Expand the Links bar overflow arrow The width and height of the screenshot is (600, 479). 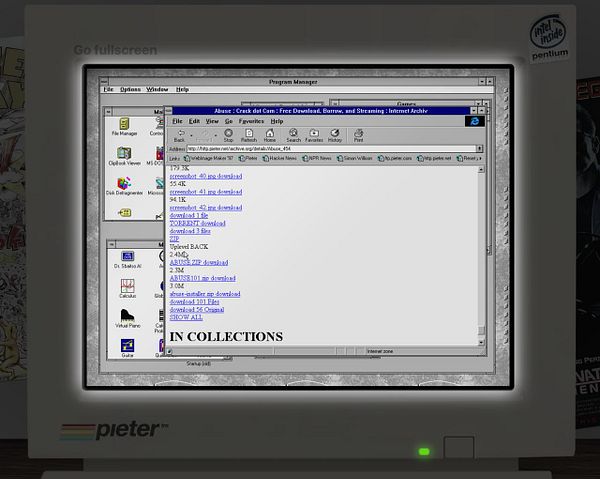481,158
